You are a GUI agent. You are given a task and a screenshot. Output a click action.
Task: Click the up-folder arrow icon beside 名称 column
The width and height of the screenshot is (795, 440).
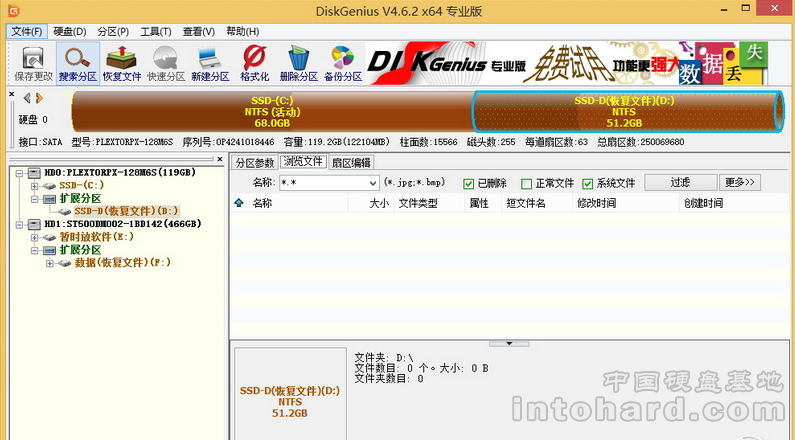[239, 203]
